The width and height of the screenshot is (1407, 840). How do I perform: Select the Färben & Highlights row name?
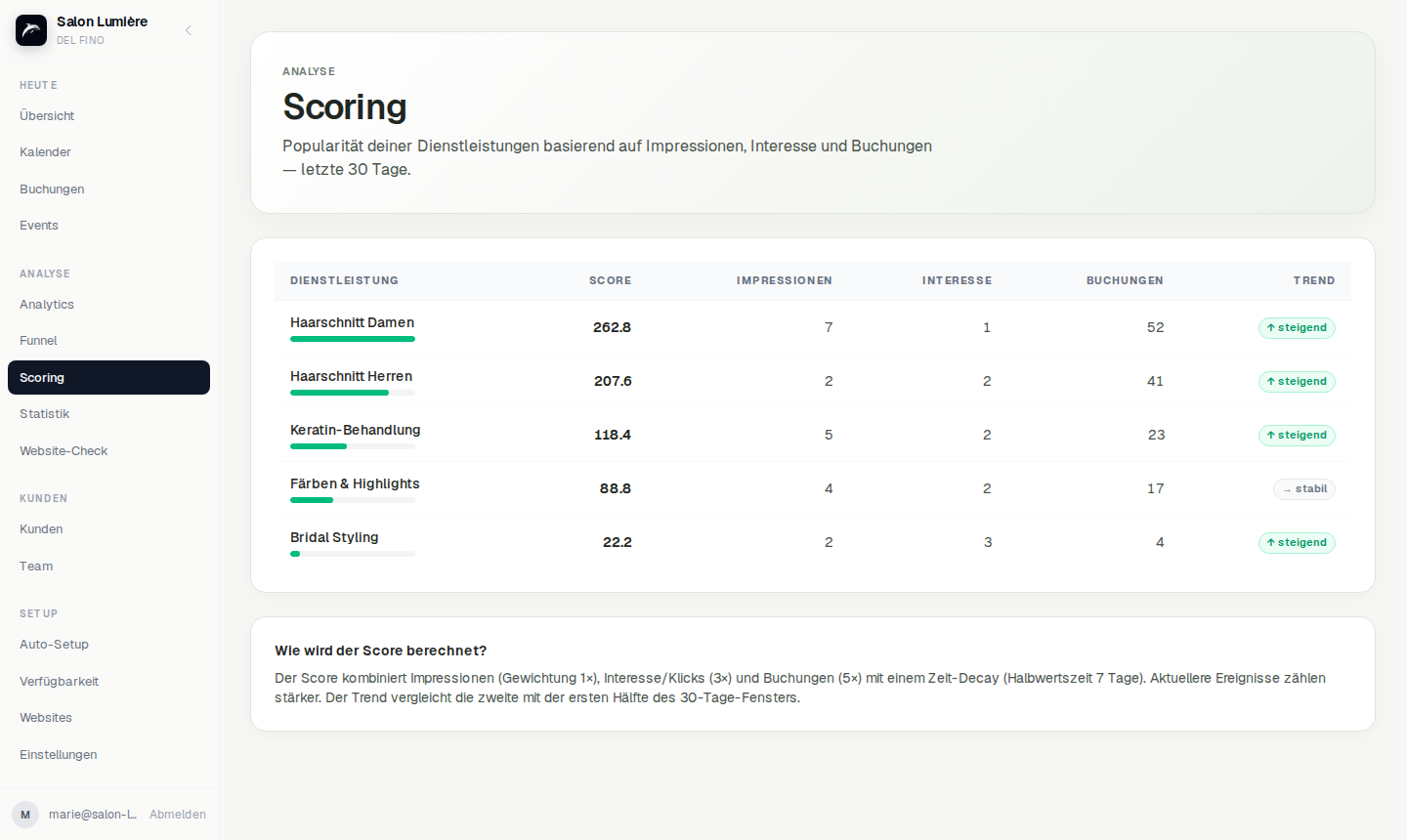coord(355,483)
